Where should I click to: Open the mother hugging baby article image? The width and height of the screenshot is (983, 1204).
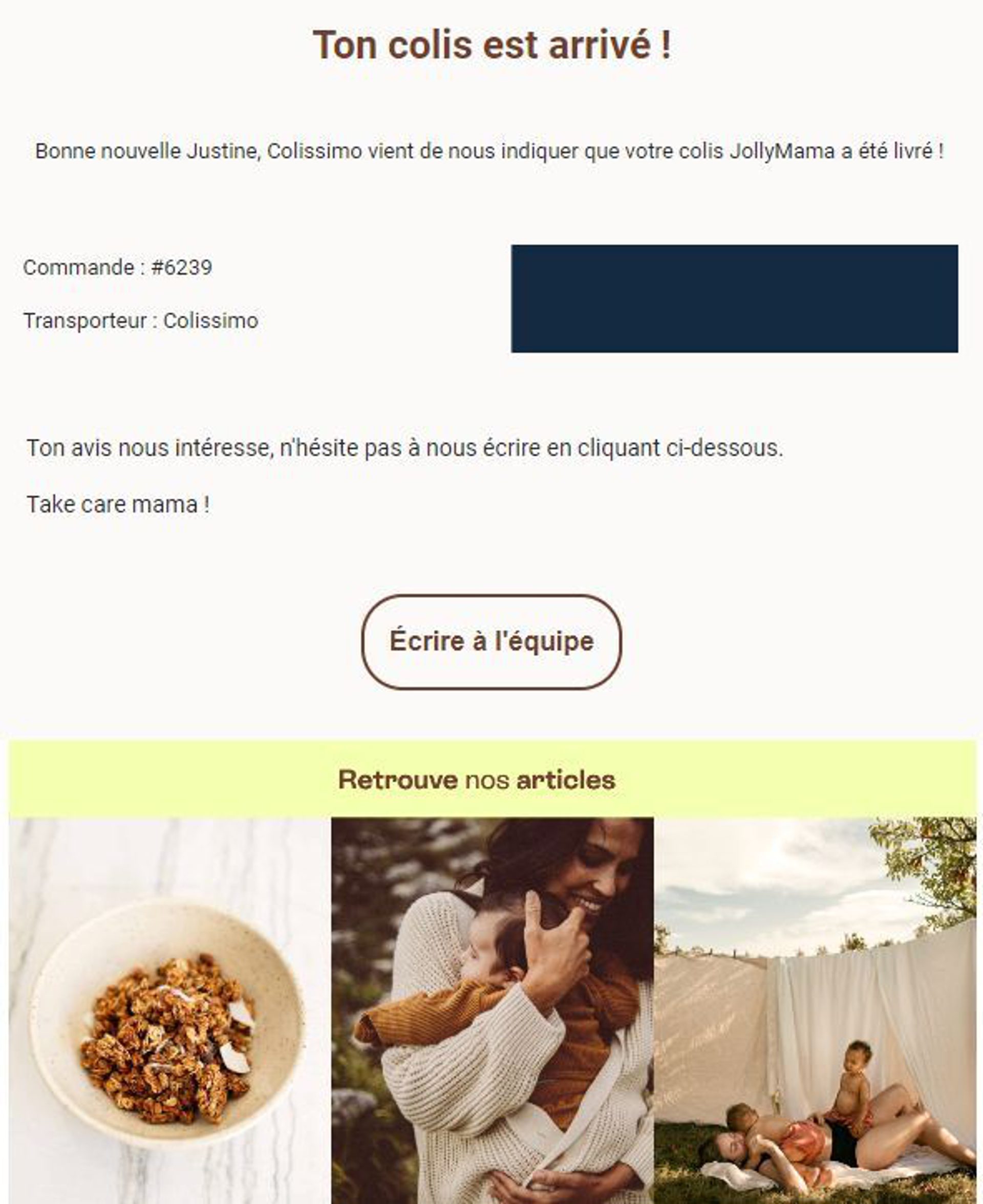click(x=493, y=1010)
